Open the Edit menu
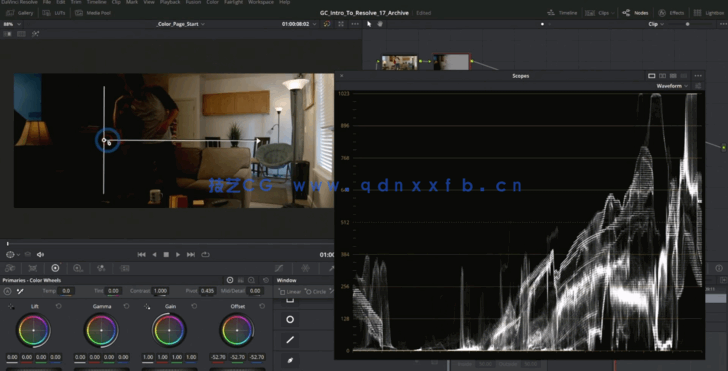The image size is (728, 371). [x=60, y=2]
